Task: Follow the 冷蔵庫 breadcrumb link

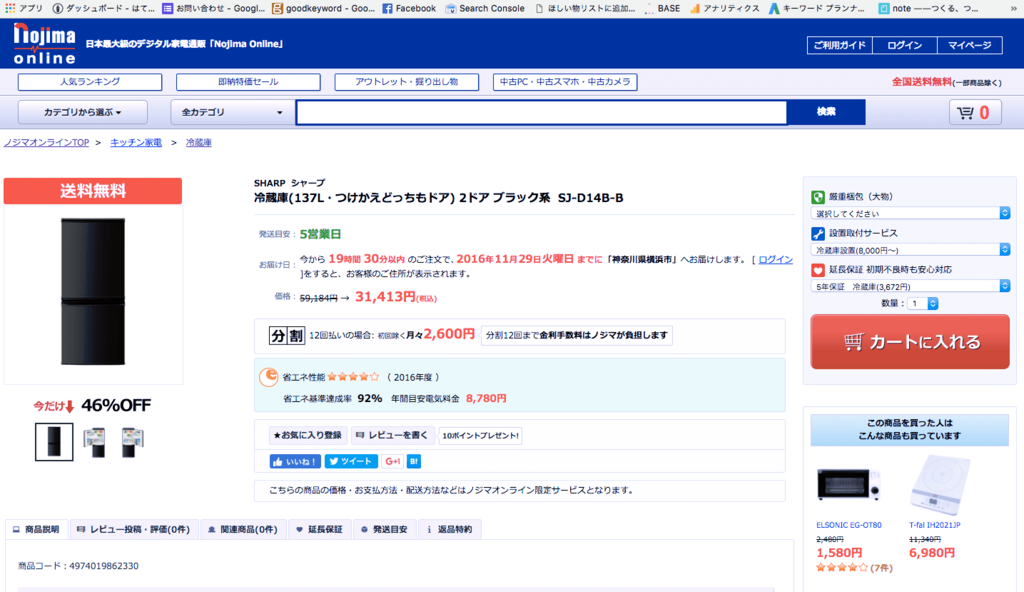Action: [x=199, y=142]
